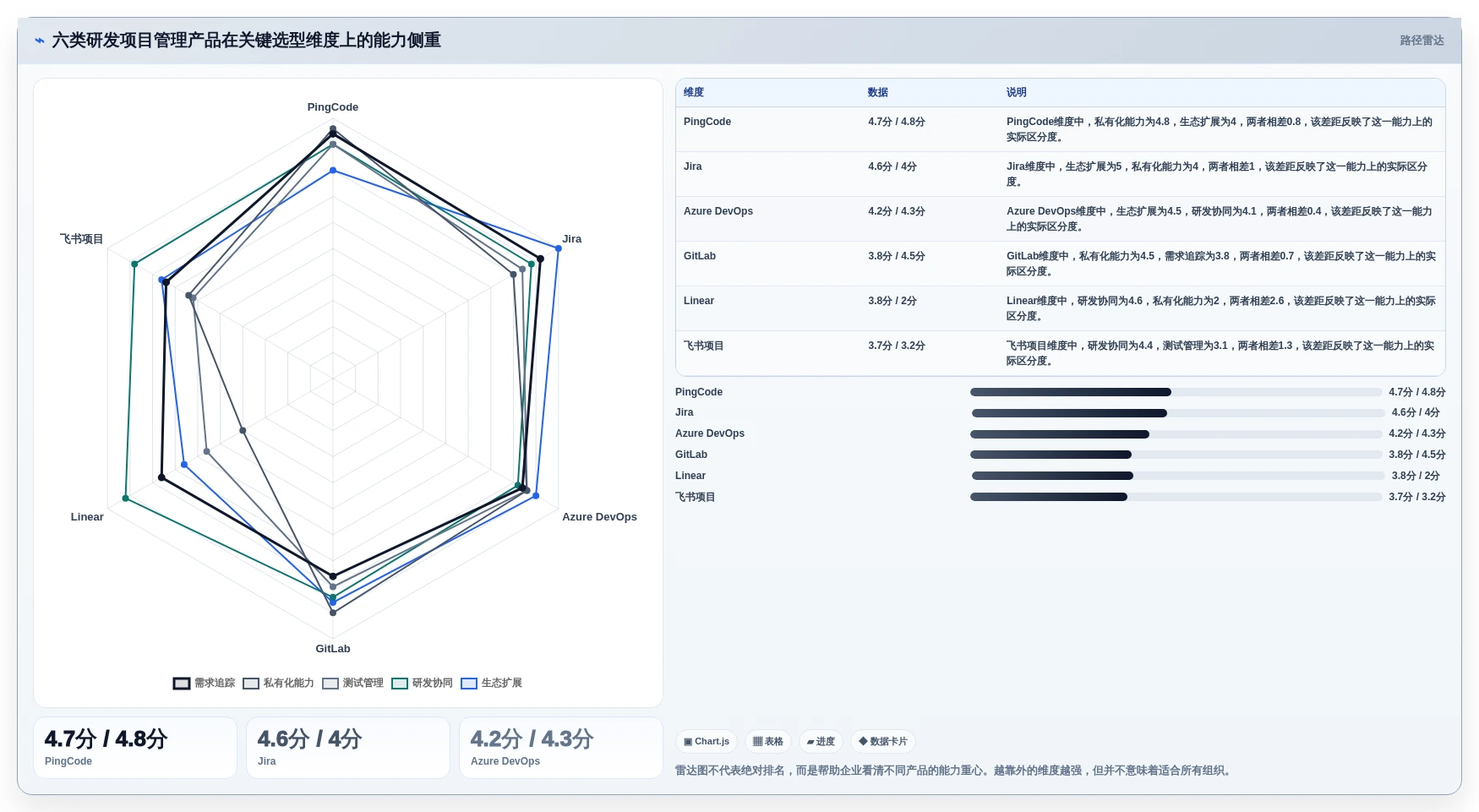Select the PingCode table row name

coord(707,122)
